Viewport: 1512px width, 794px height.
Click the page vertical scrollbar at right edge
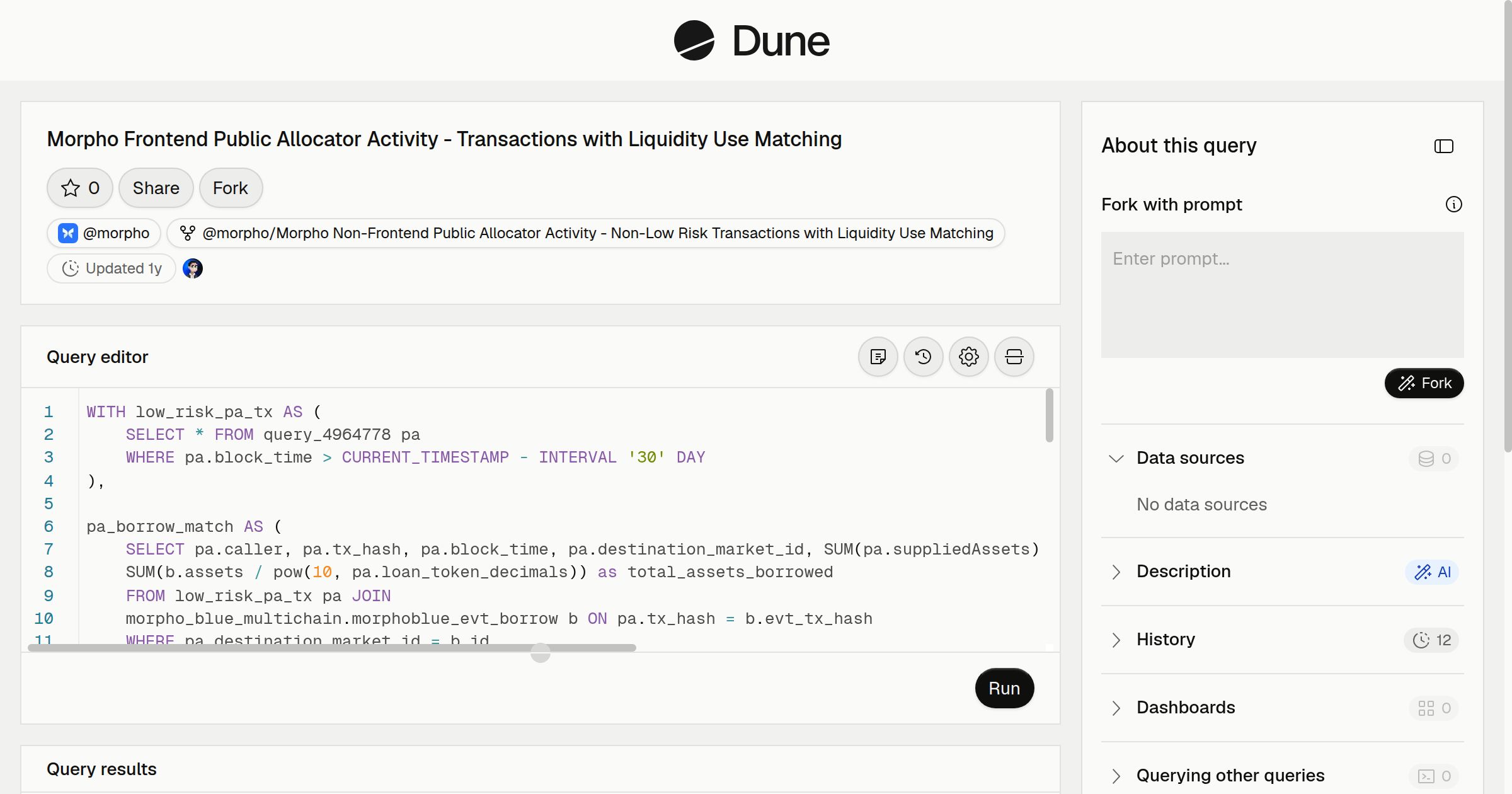pyautogui.click(x=1508, y=227)
